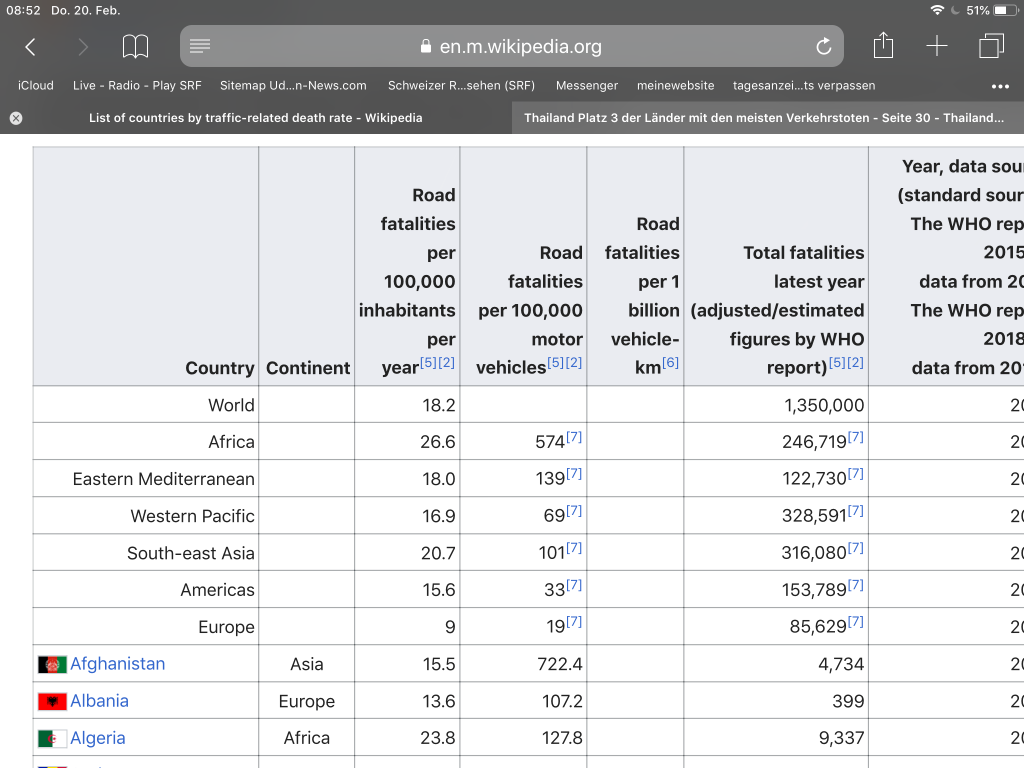
Task: Open the iCloud bookmark
Action: pos(36,86)
